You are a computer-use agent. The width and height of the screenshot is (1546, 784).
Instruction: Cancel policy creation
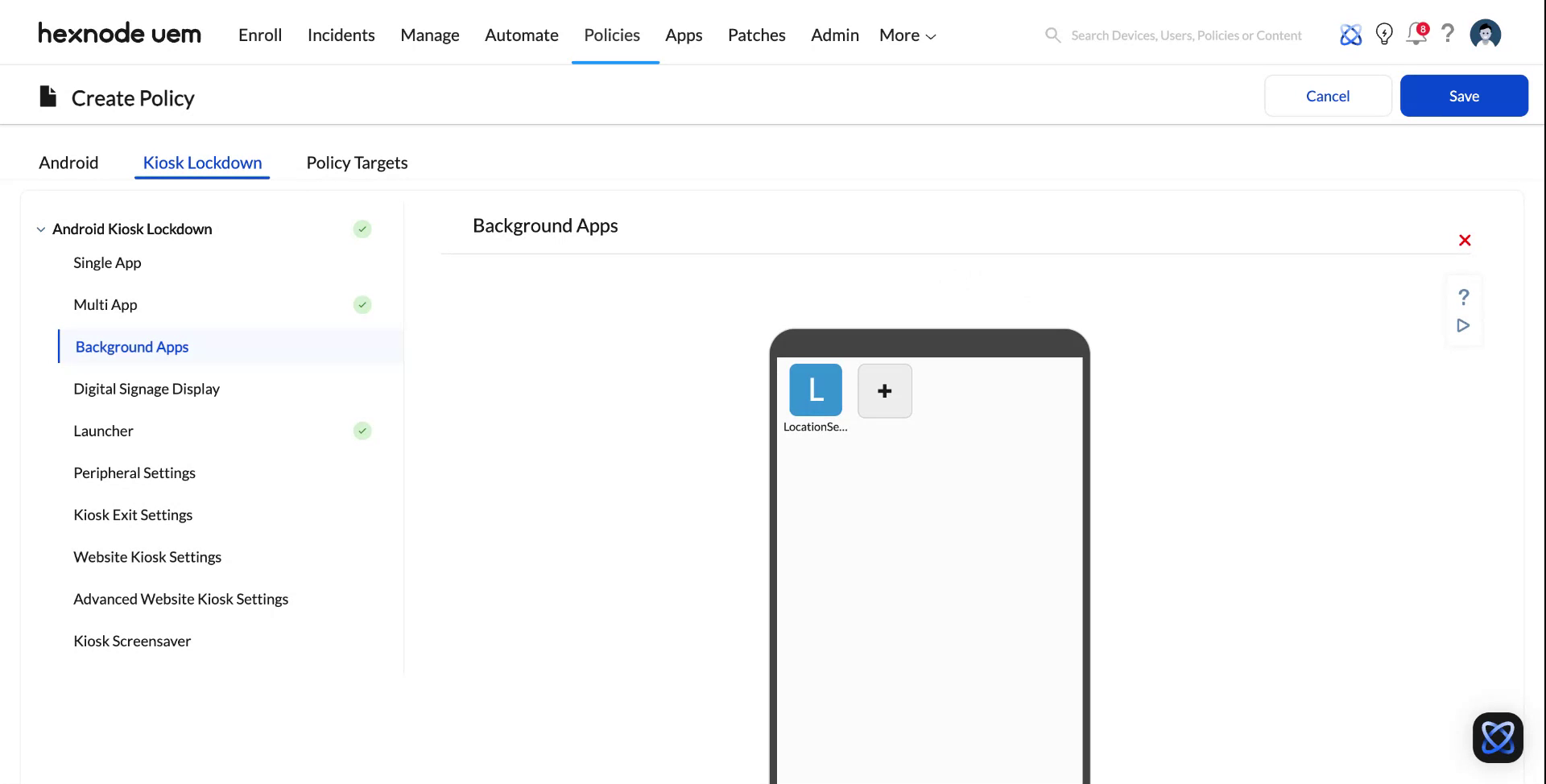pos(1327,95)
